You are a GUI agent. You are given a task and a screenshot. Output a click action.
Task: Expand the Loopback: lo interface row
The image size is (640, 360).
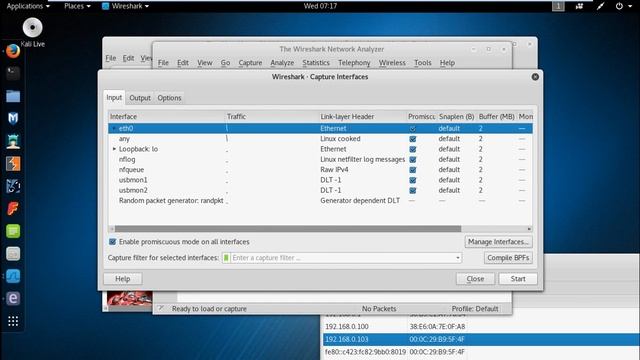[114, 149]
